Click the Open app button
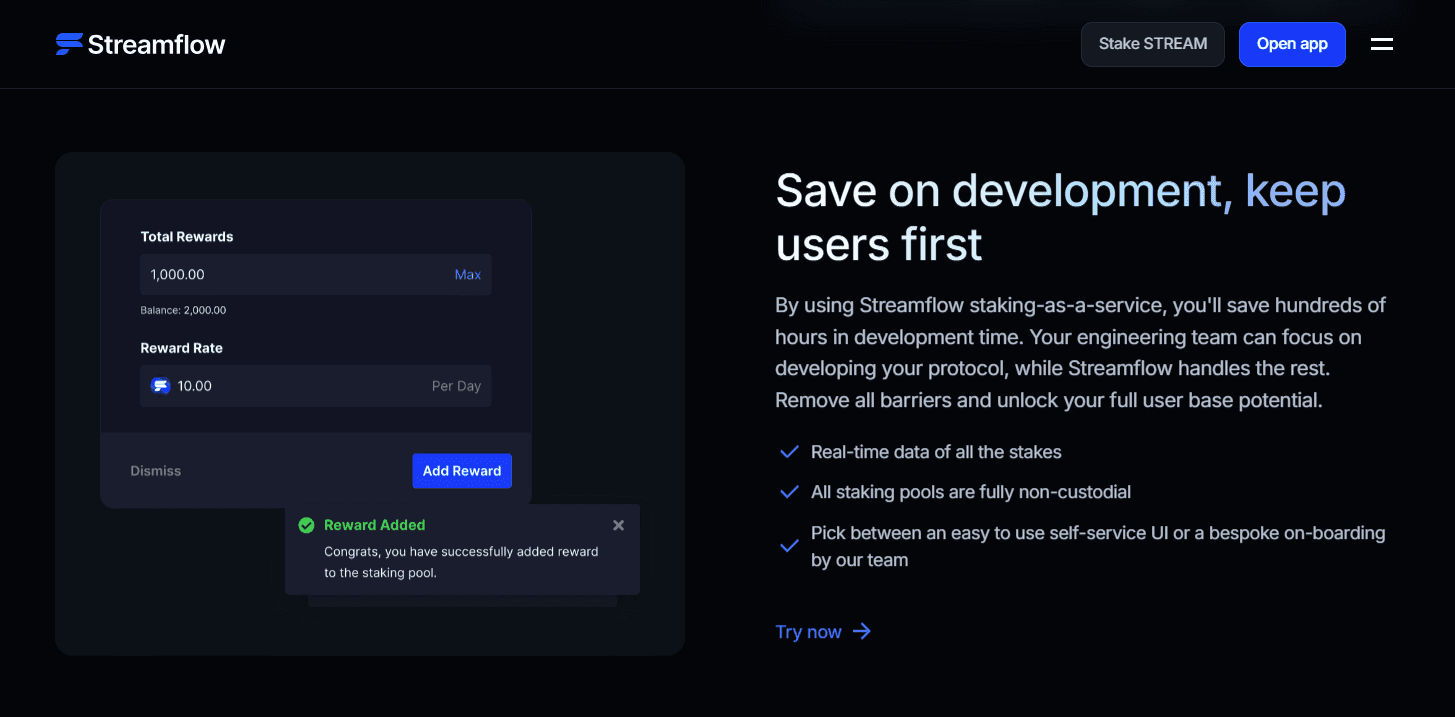 coord(1292,44)
